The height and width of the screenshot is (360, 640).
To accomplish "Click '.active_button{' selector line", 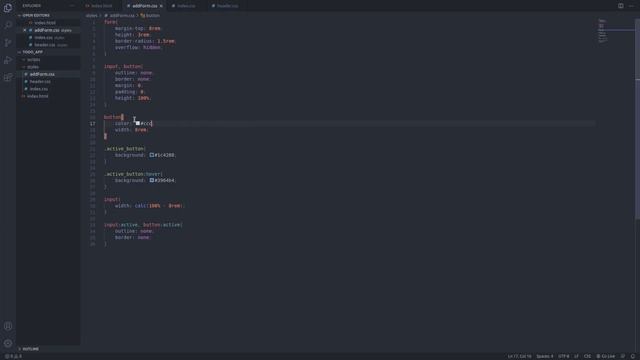I will point(125,149).
